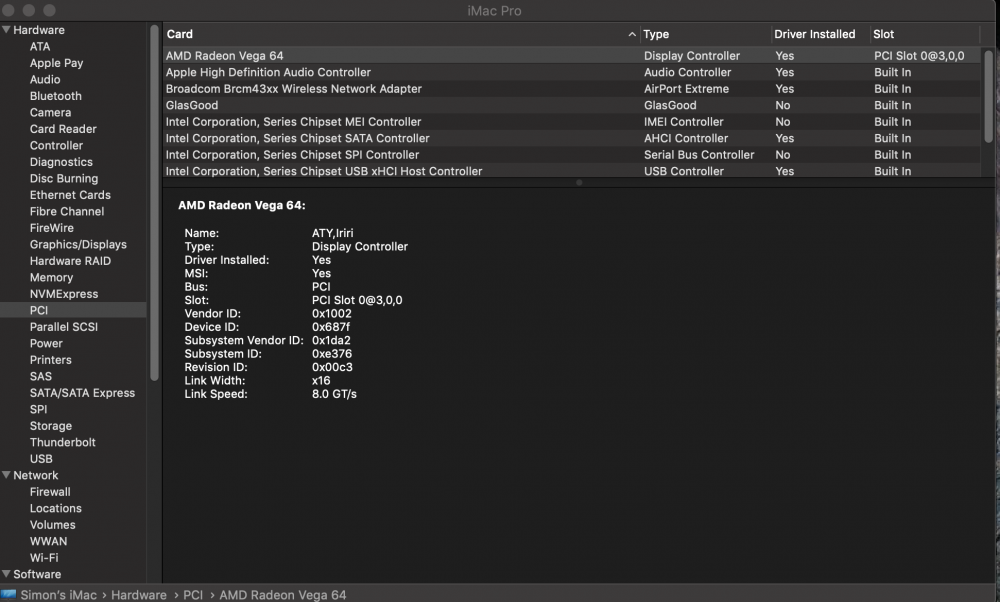Click the split-pane divider handle dot
This screenshot has height=602, width=1000.
pos(579,183)
